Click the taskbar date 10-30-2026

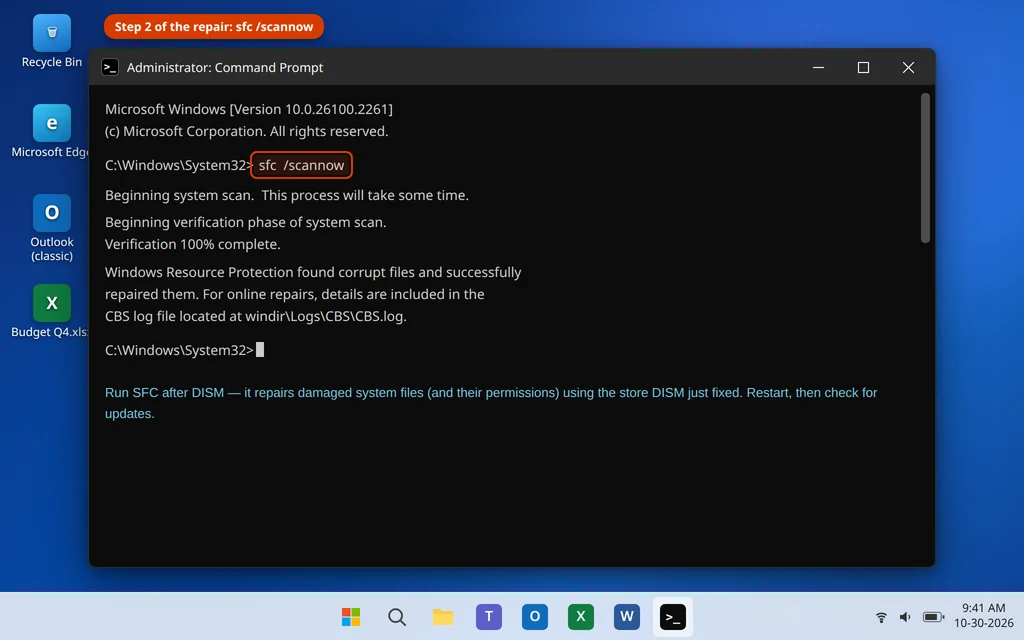(x=983, y=623)
